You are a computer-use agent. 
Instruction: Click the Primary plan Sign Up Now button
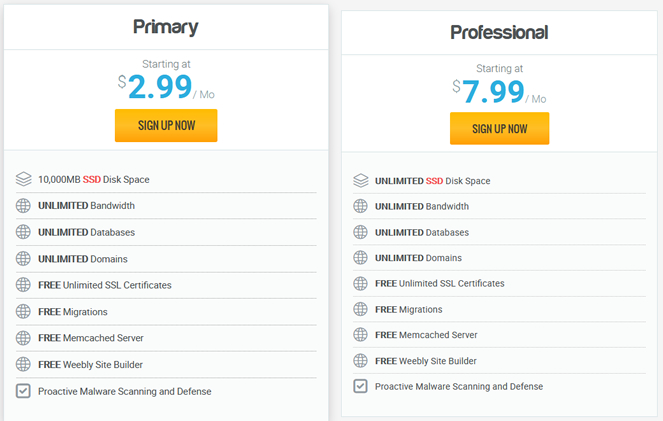click(x=166, y=126)
